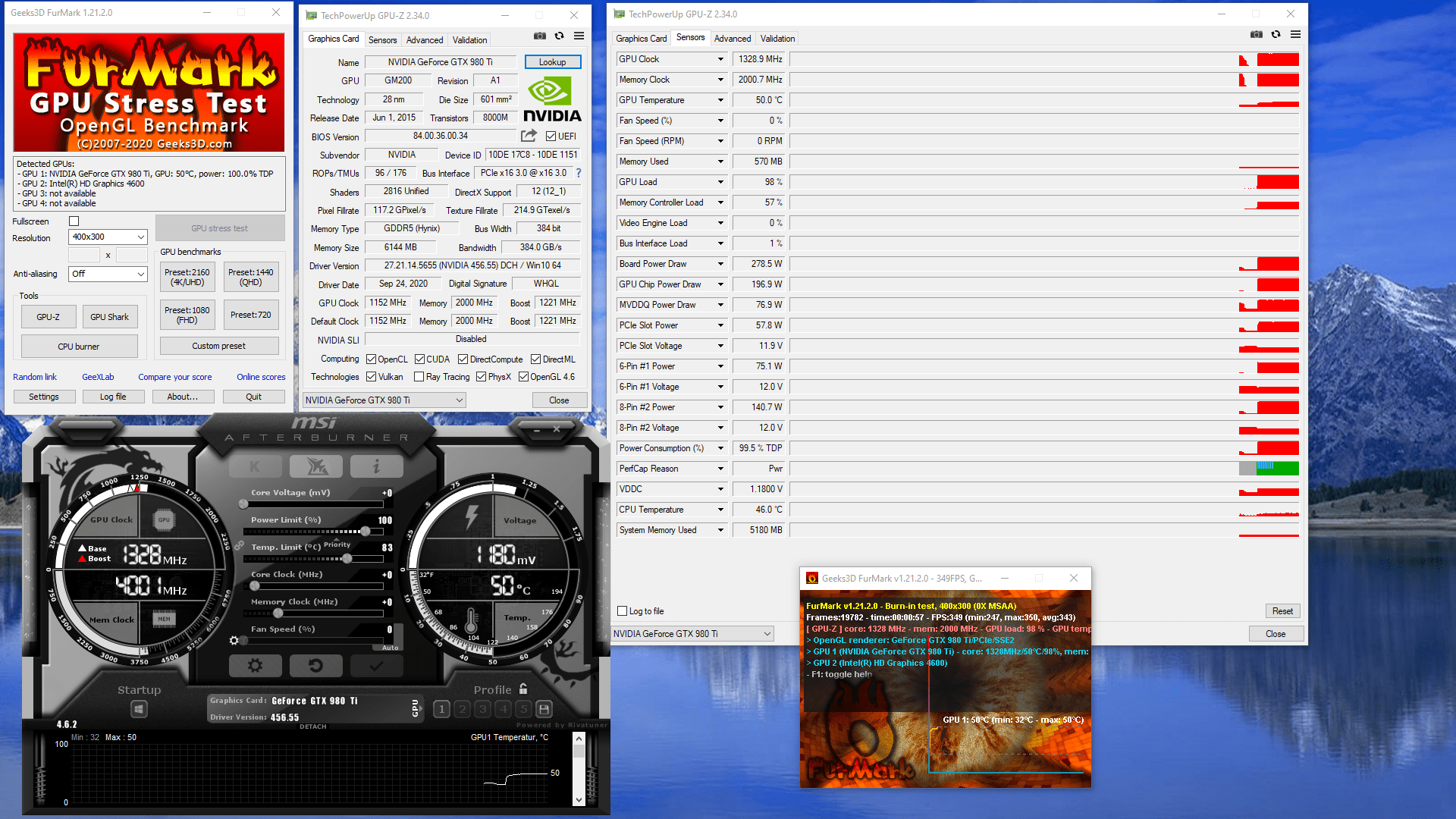Click the OC Scanner jet icon in Afterburner

click(x=316, y=466)
